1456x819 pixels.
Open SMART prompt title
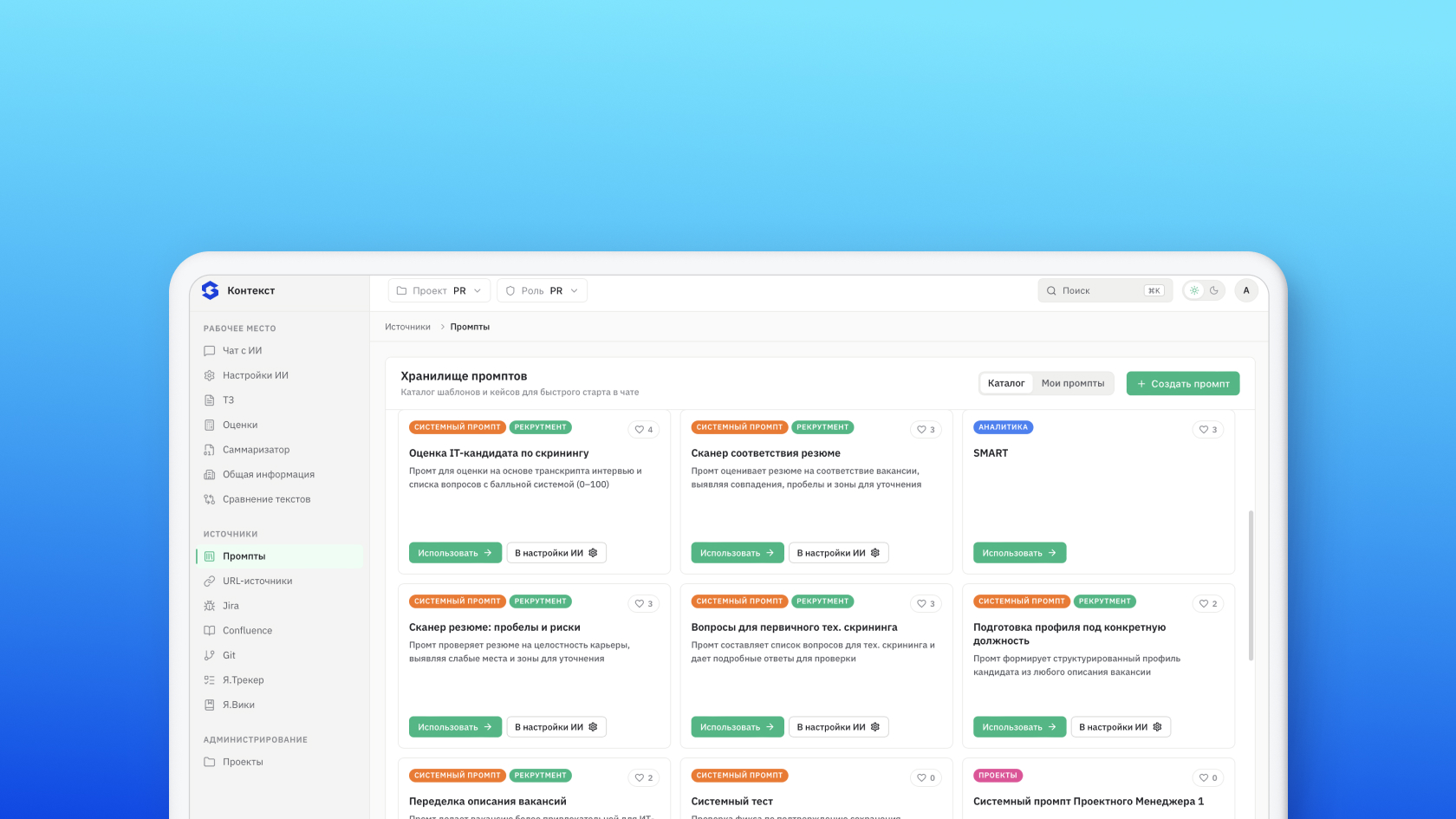pos(991,453)
